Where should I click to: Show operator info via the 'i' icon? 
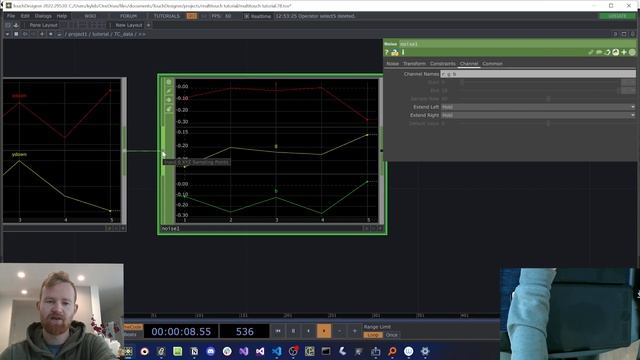403,52
